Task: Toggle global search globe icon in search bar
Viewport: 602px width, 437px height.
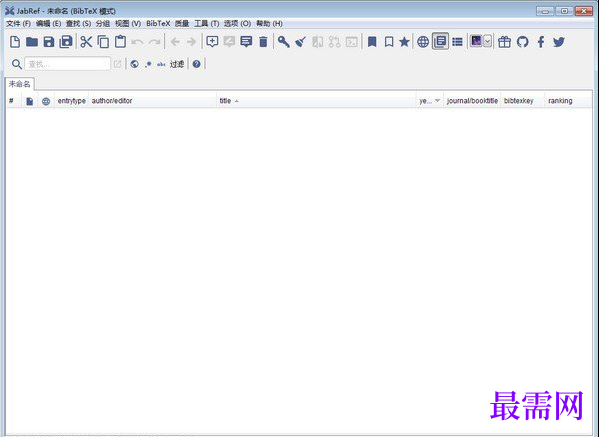Action: click(134, 64)
